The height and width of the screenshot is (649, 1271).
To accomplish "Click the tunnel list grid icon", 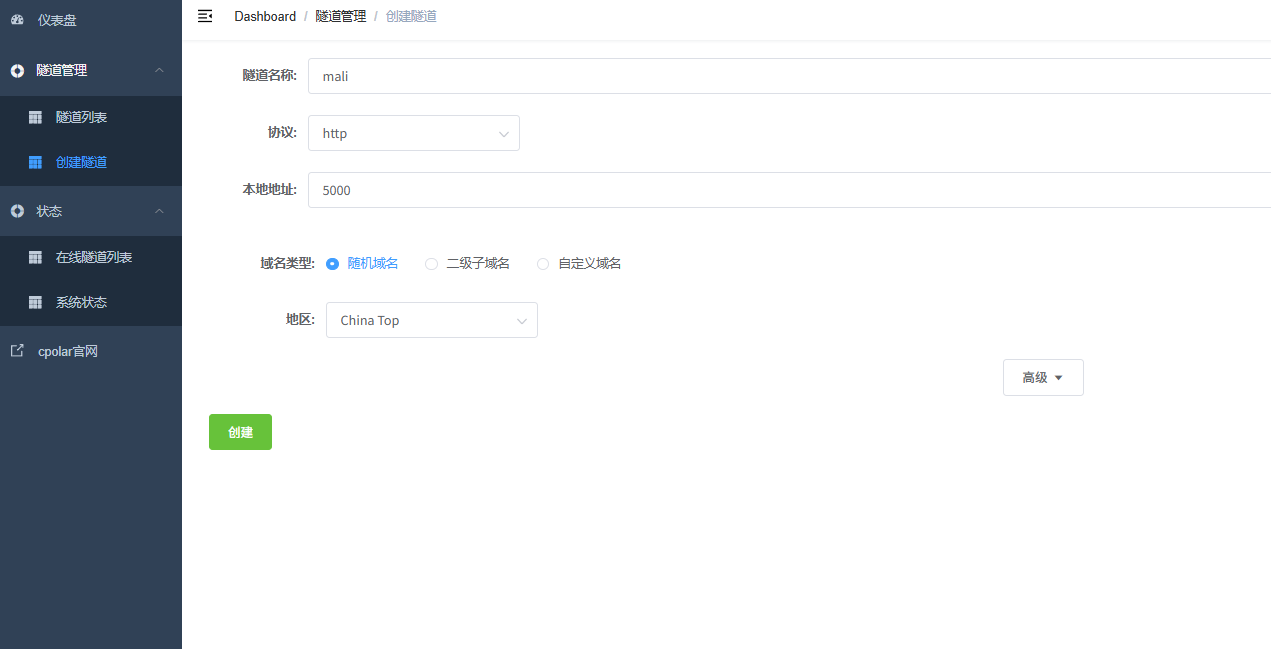I will 35,117.
